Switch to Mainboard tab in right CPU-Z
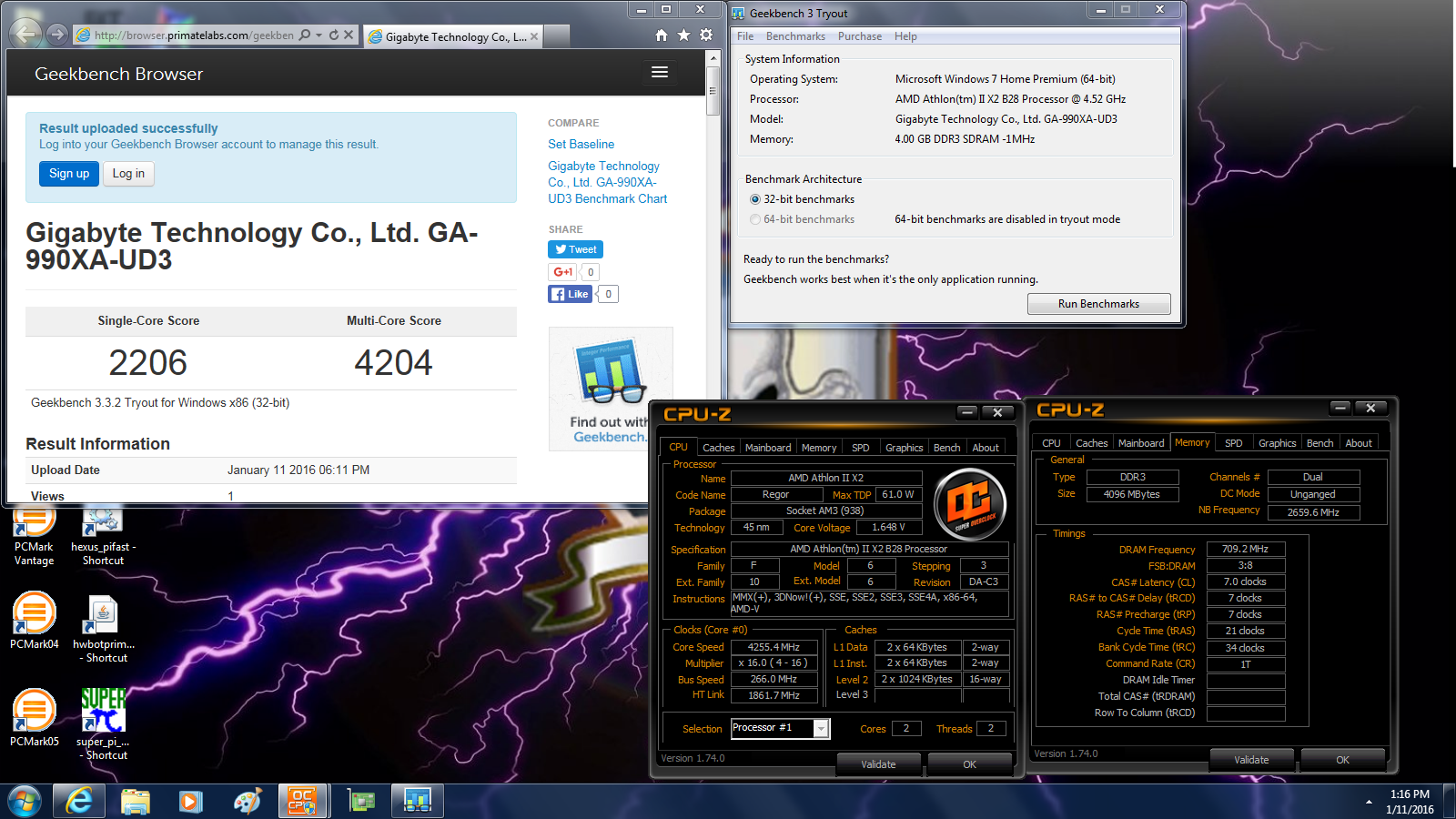 [x=1141, y=443]
